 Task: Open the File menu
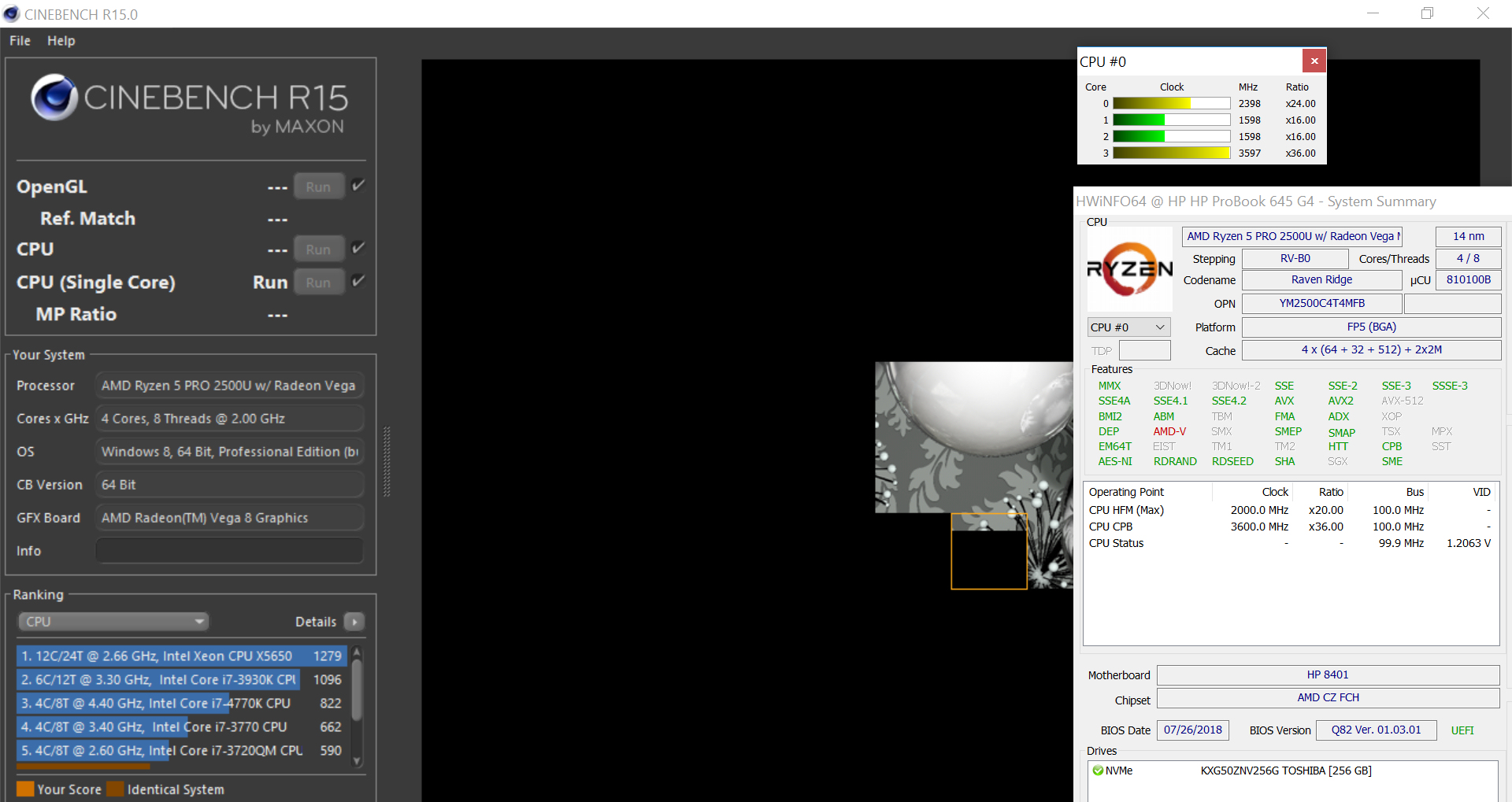click(20, 41)
